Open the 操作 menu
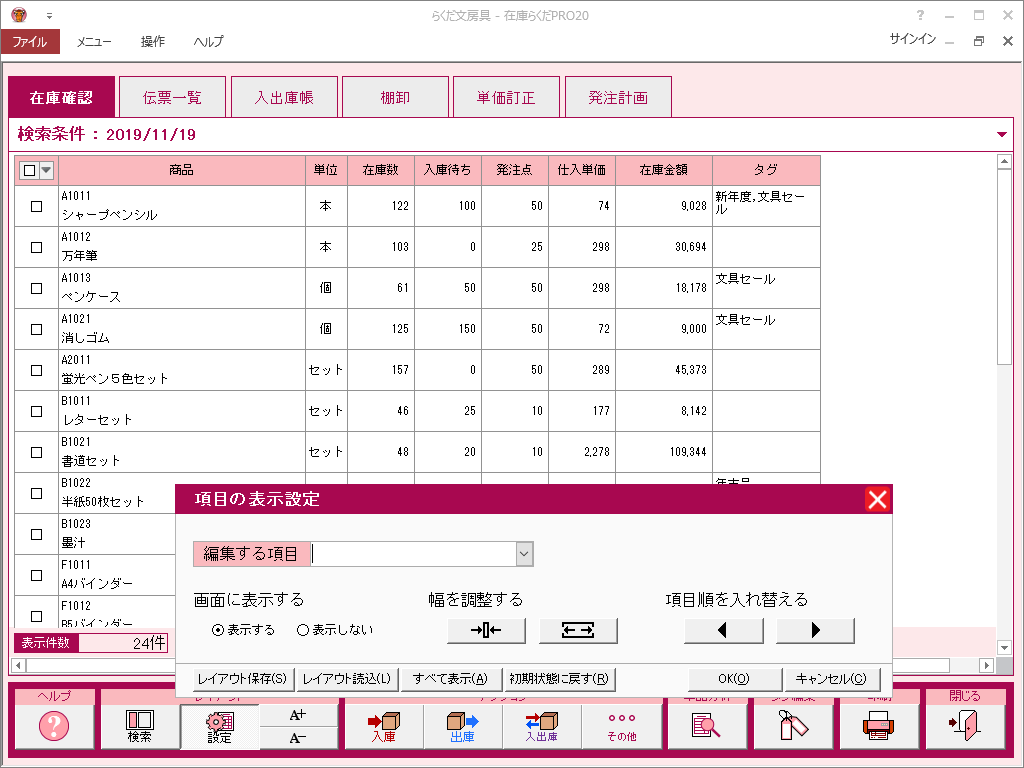The image size is (1024, 768). pyautogui.click(x=153, y=42)
